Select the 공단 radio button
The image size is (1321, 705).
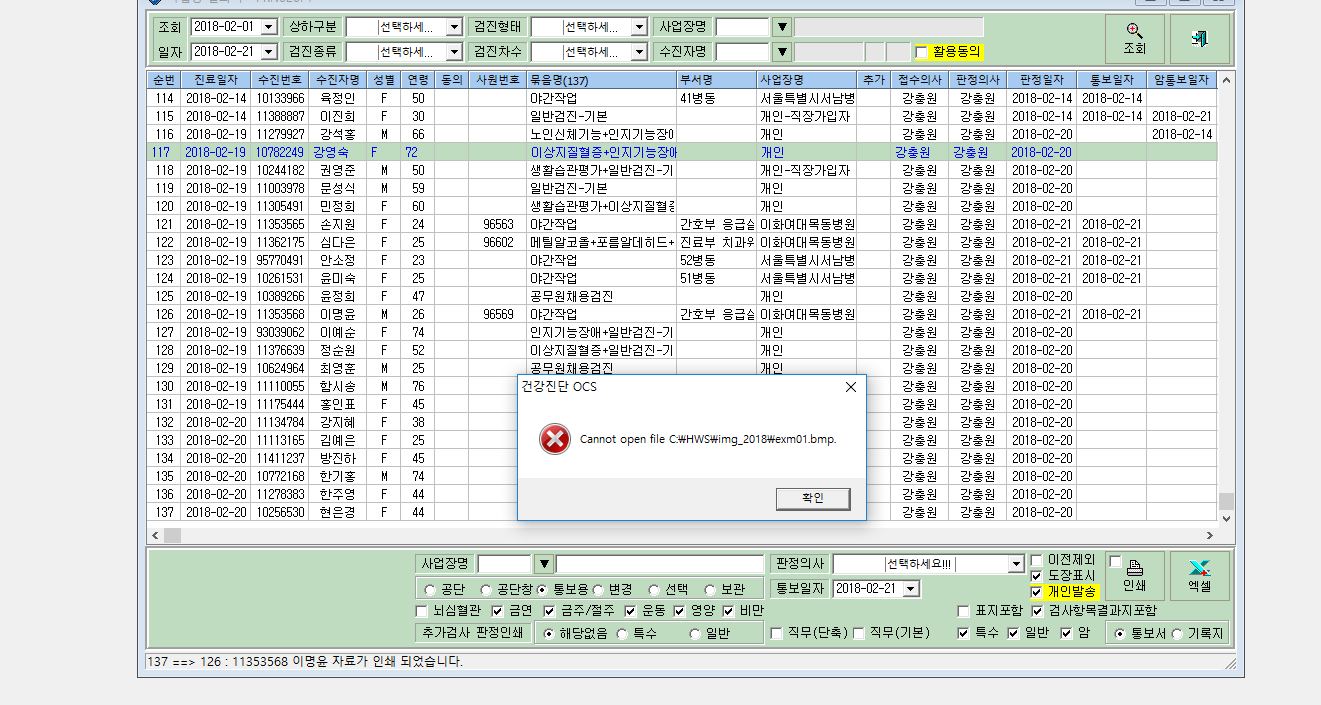point(430,589)
